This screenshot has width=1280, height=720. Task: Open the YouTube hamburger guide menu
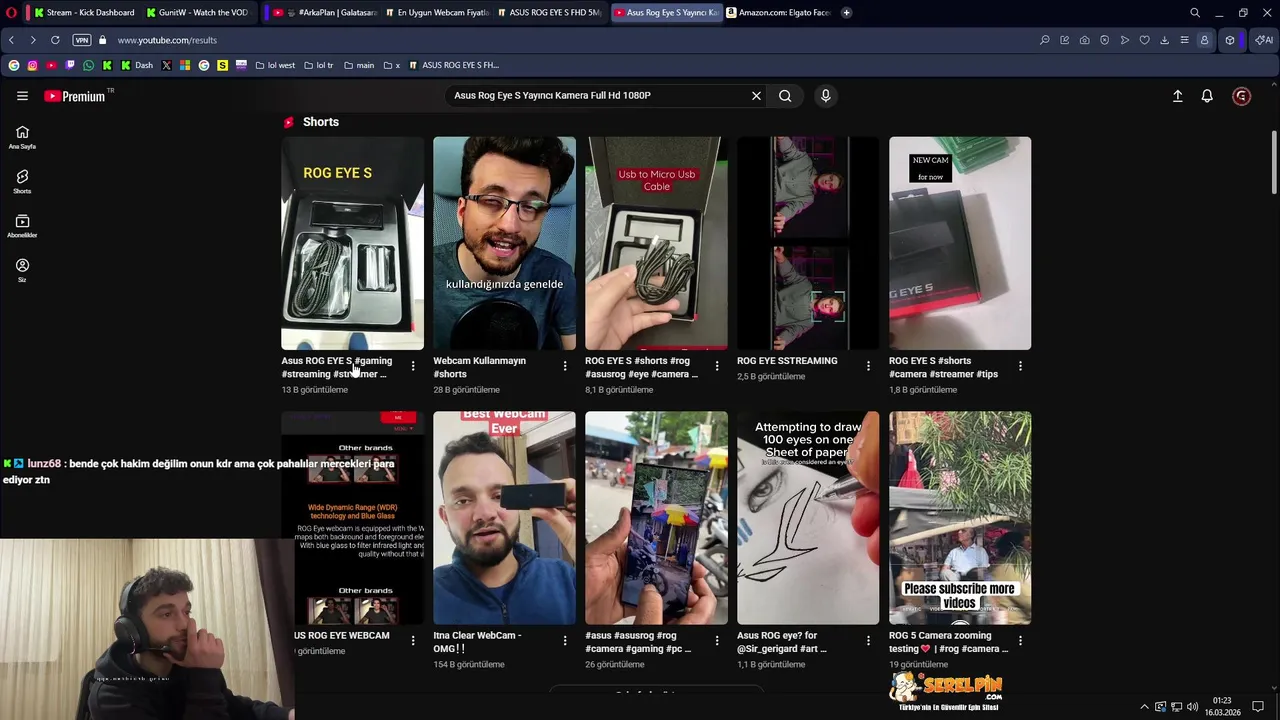click(x=22, y=96)
